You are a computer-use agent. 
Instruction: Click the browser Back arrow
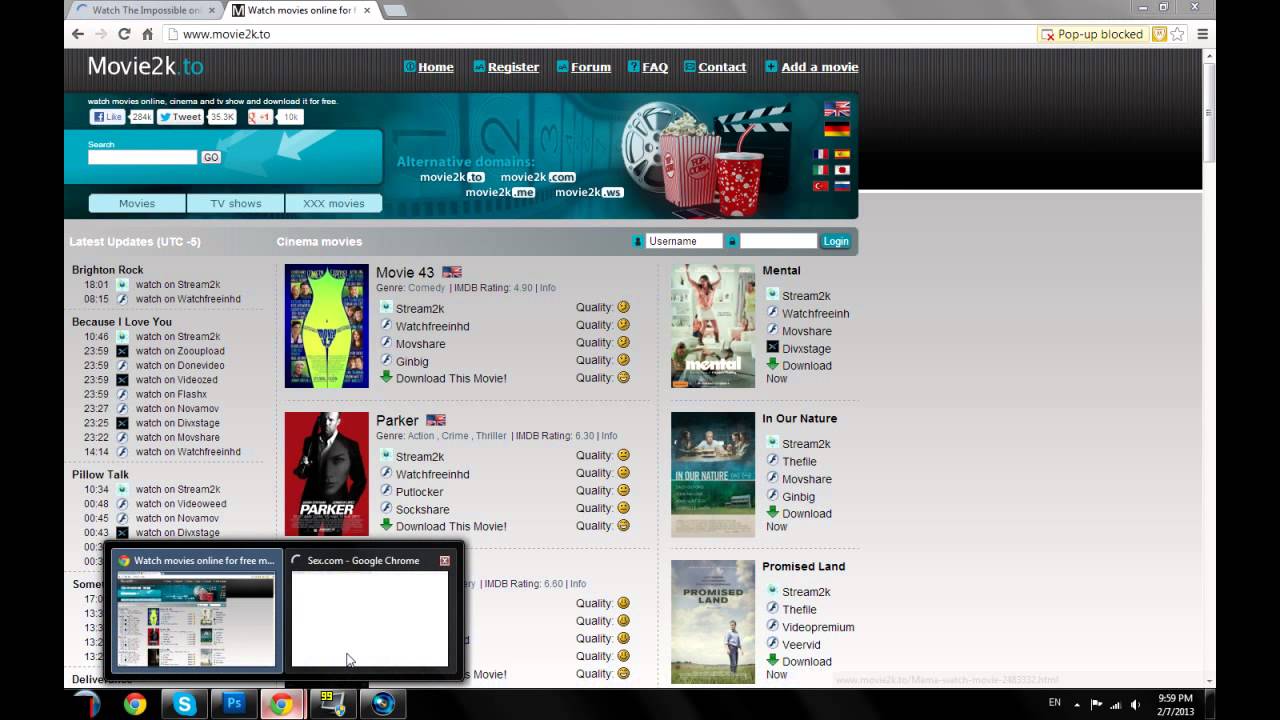pyautogui.click(x=78, y=34)
